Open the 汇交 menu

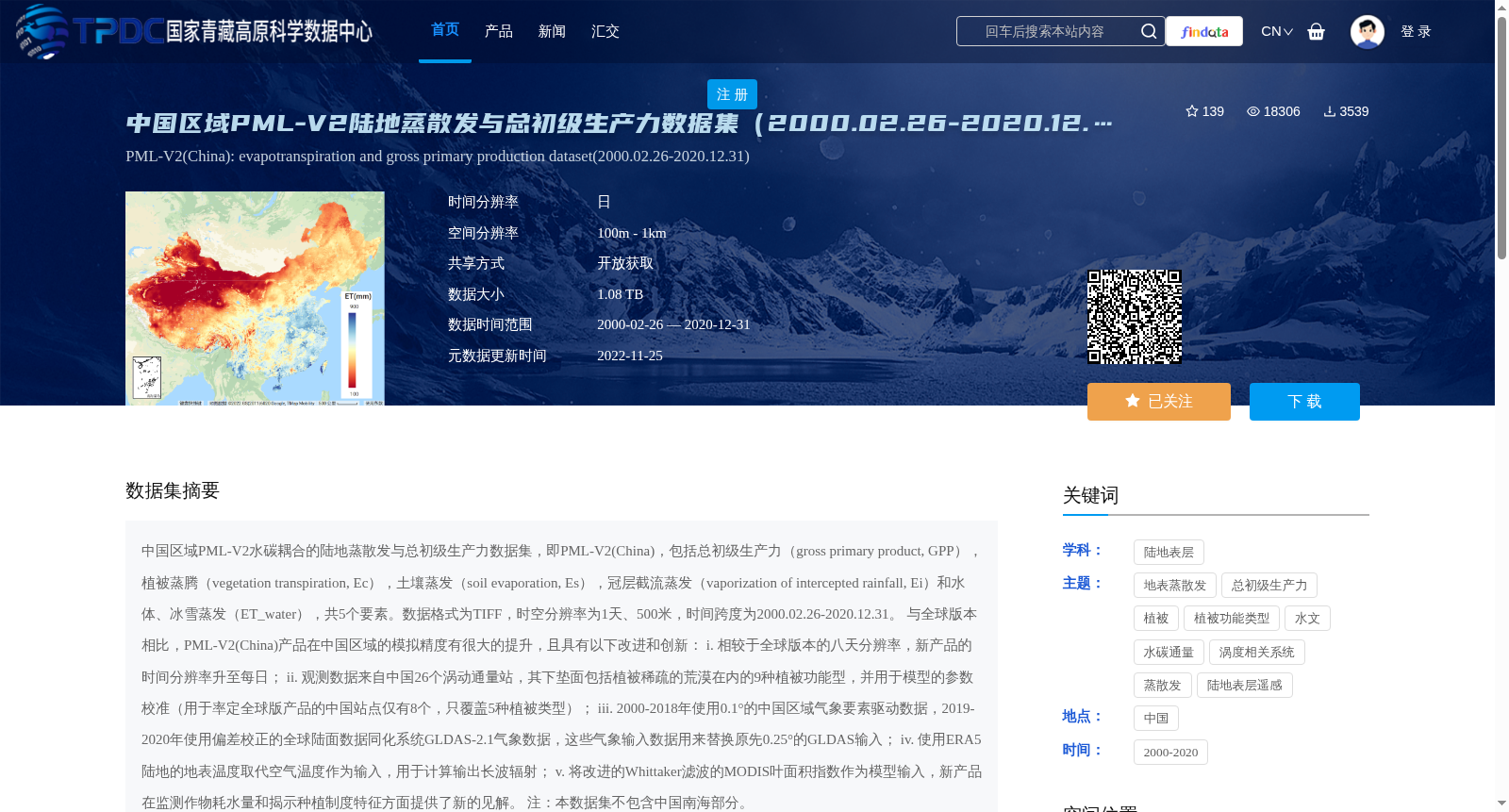pyautogui.click(x=605, y=31)
